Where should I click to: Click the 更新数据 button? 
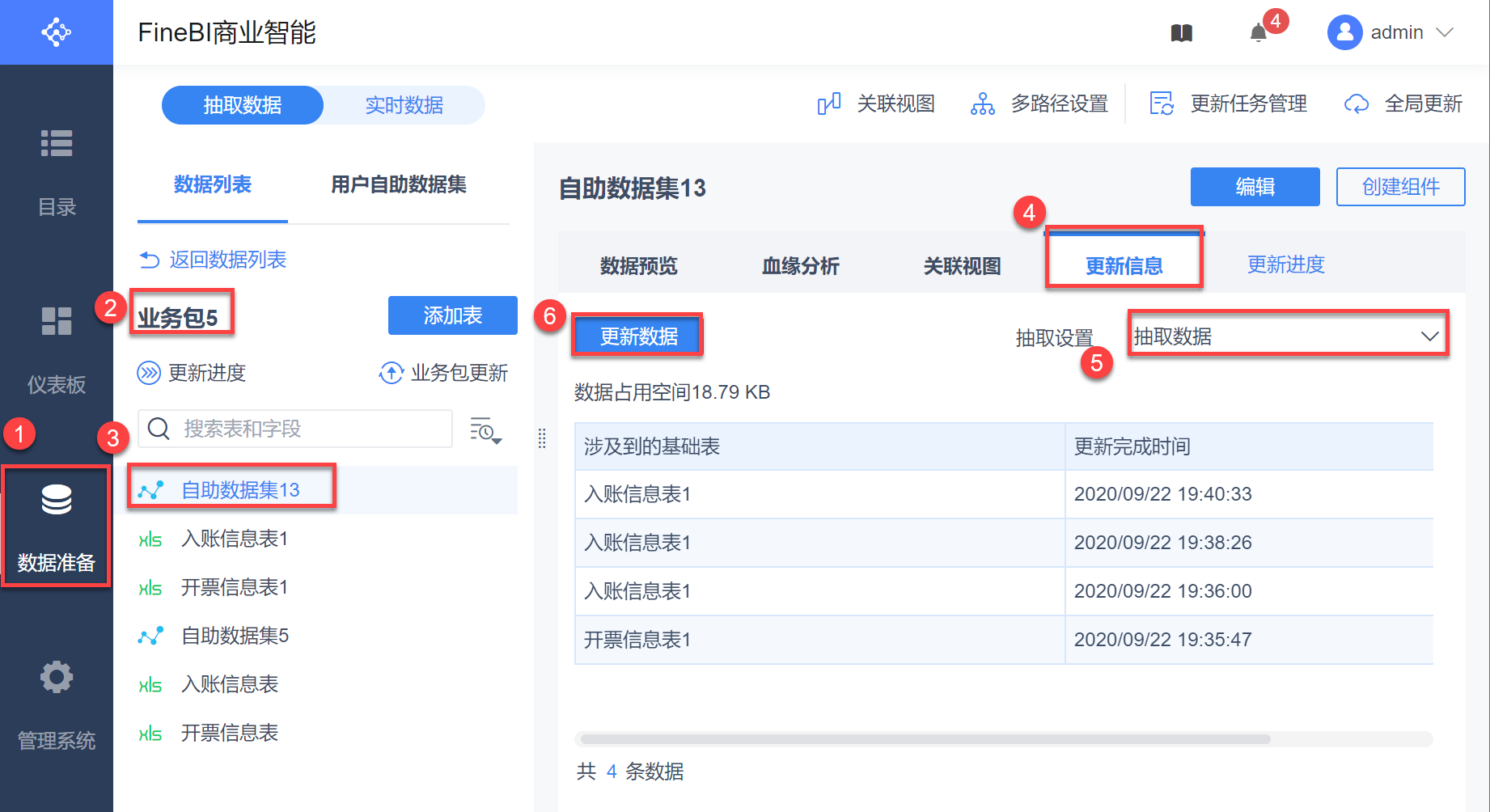point(638,336)
